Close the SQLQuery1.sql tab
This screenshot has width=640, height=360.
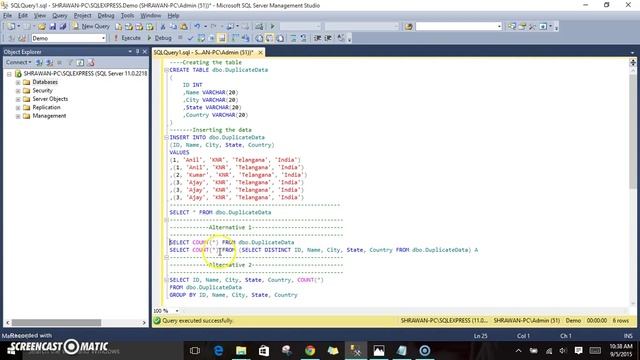click(260, 53)
